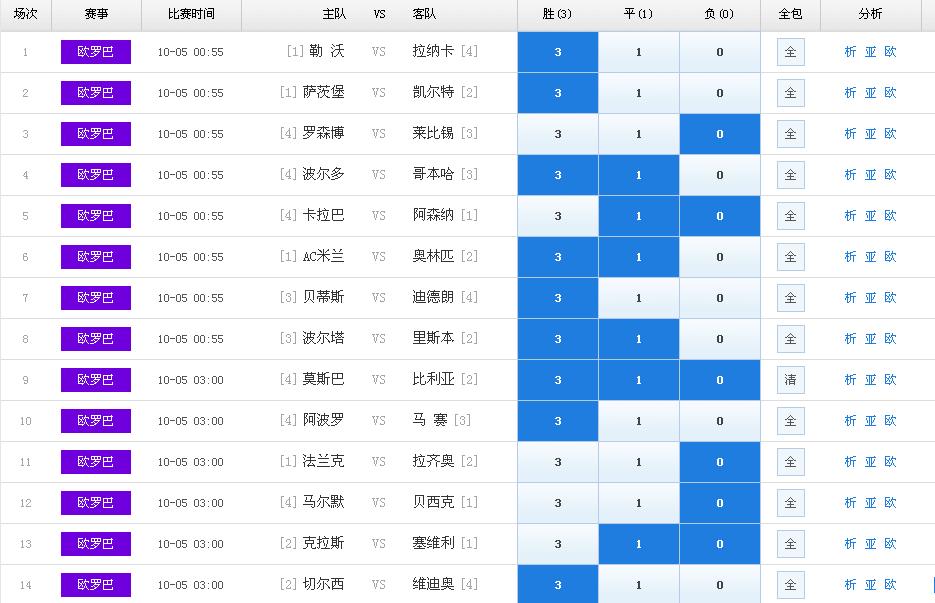Click 全 button for match 14 切尔西
Screen dimensions: 935x603
pyautogui.click(x=791, y=585)
